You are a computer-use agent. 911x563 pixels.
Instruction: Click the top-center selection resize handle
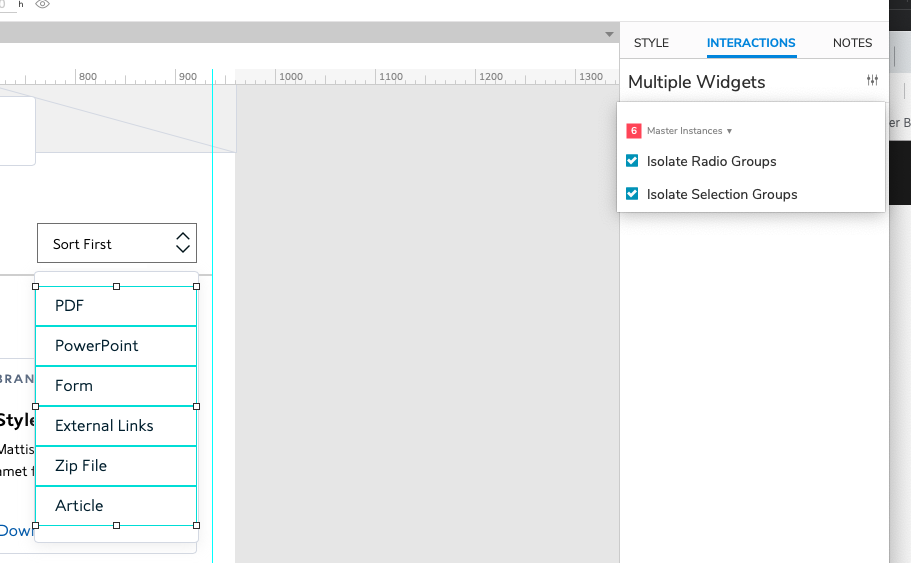coord(116,287)
